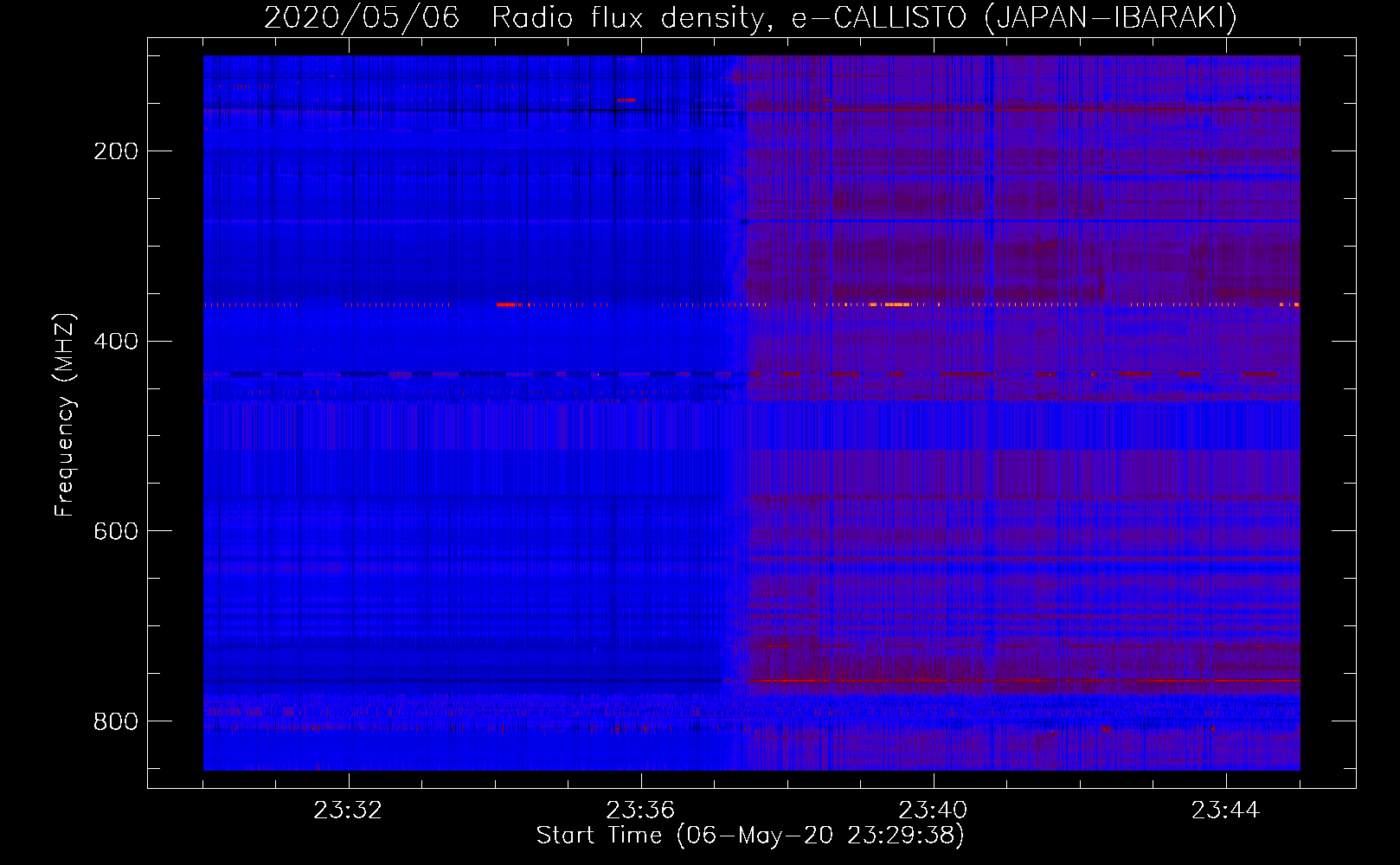Screen dimensions: 1400x865
Task: Click the 23:44 time tick label
Action: pos(1225,811)
